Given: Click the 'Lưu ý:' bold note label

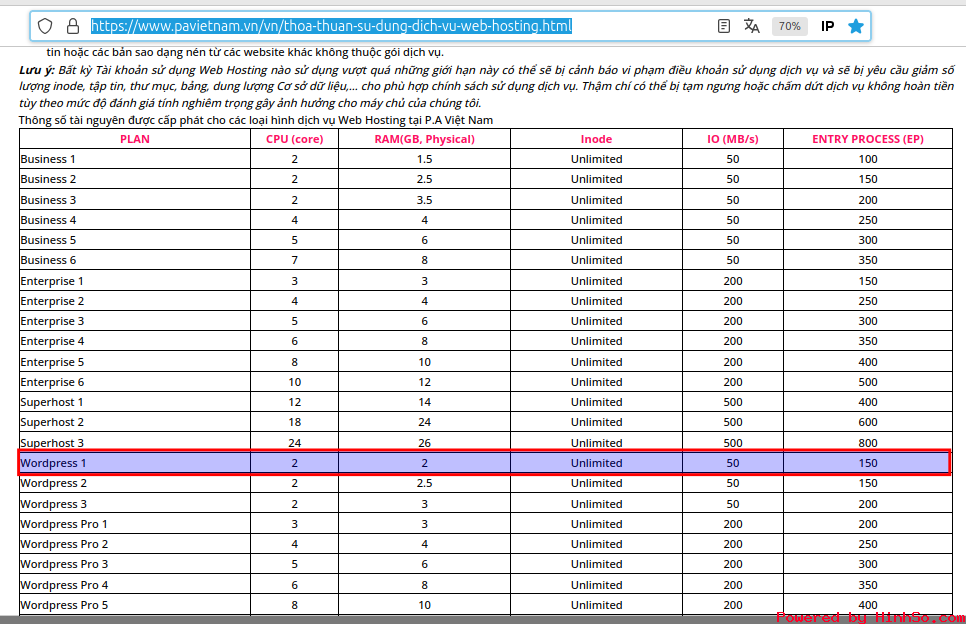Looking at the screenshot, I should coord(36,70).
